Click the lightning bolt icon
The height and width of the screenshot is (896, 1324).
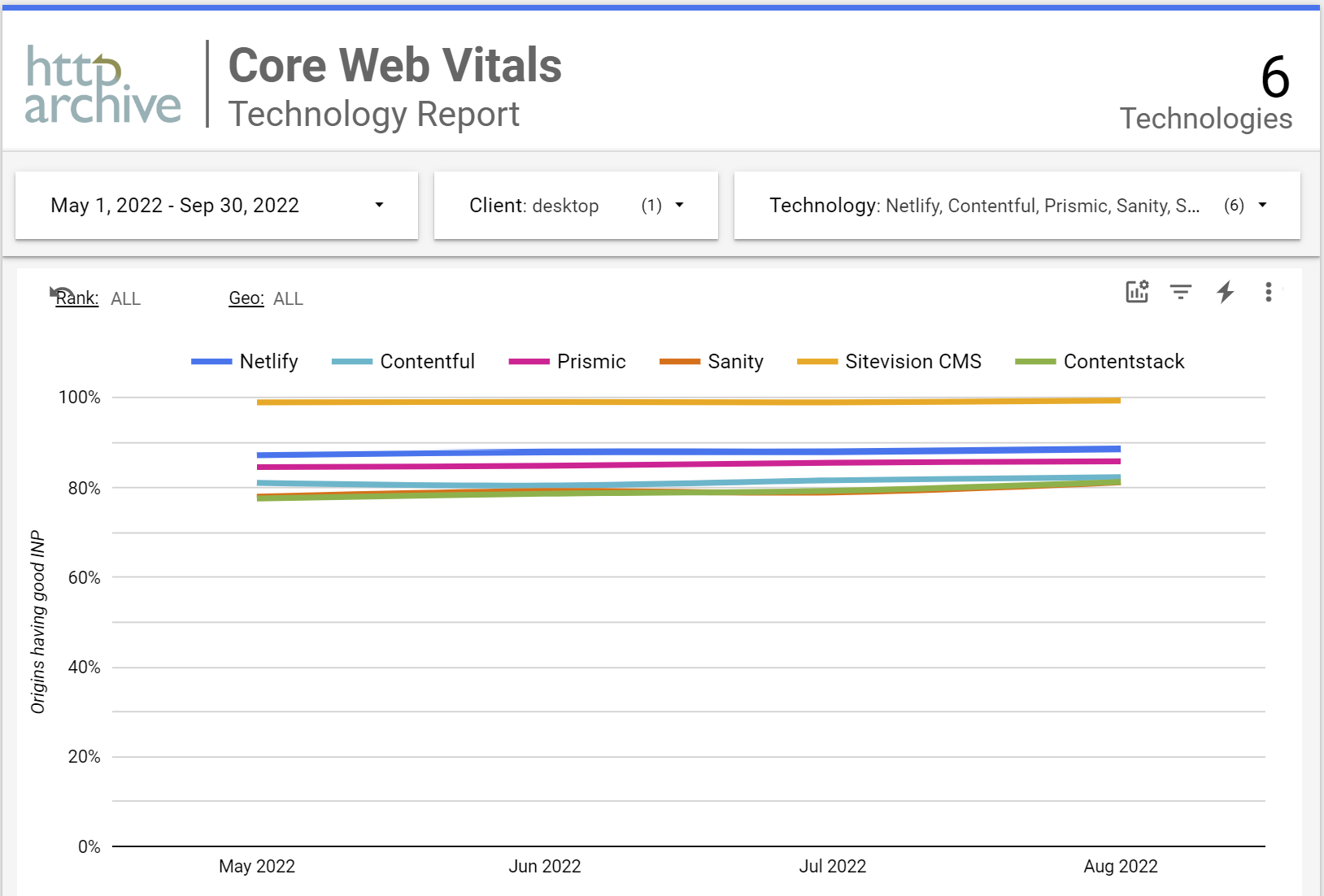[x=1225, y=291]
